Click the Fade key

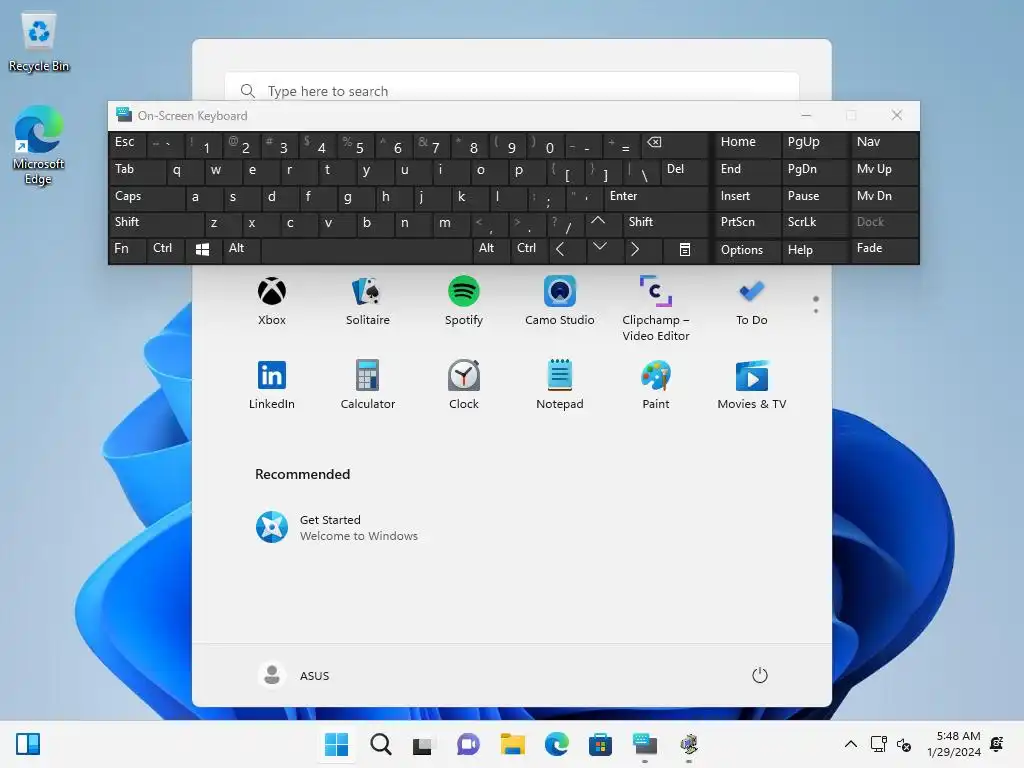(884, 249)
